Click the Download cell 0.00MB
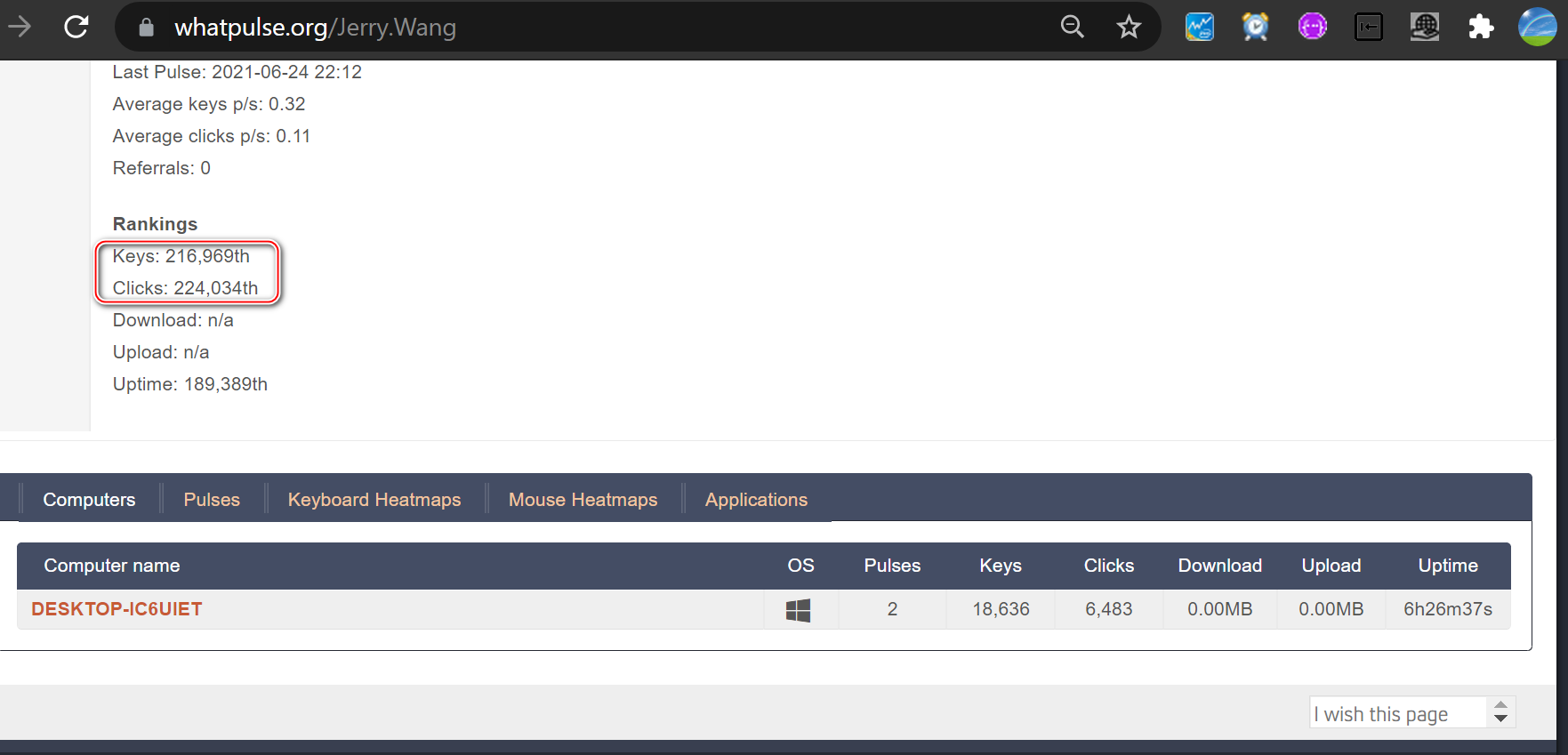This screenshot has height=755, width=1568. pyautogui.click(x=1219, y=609)
